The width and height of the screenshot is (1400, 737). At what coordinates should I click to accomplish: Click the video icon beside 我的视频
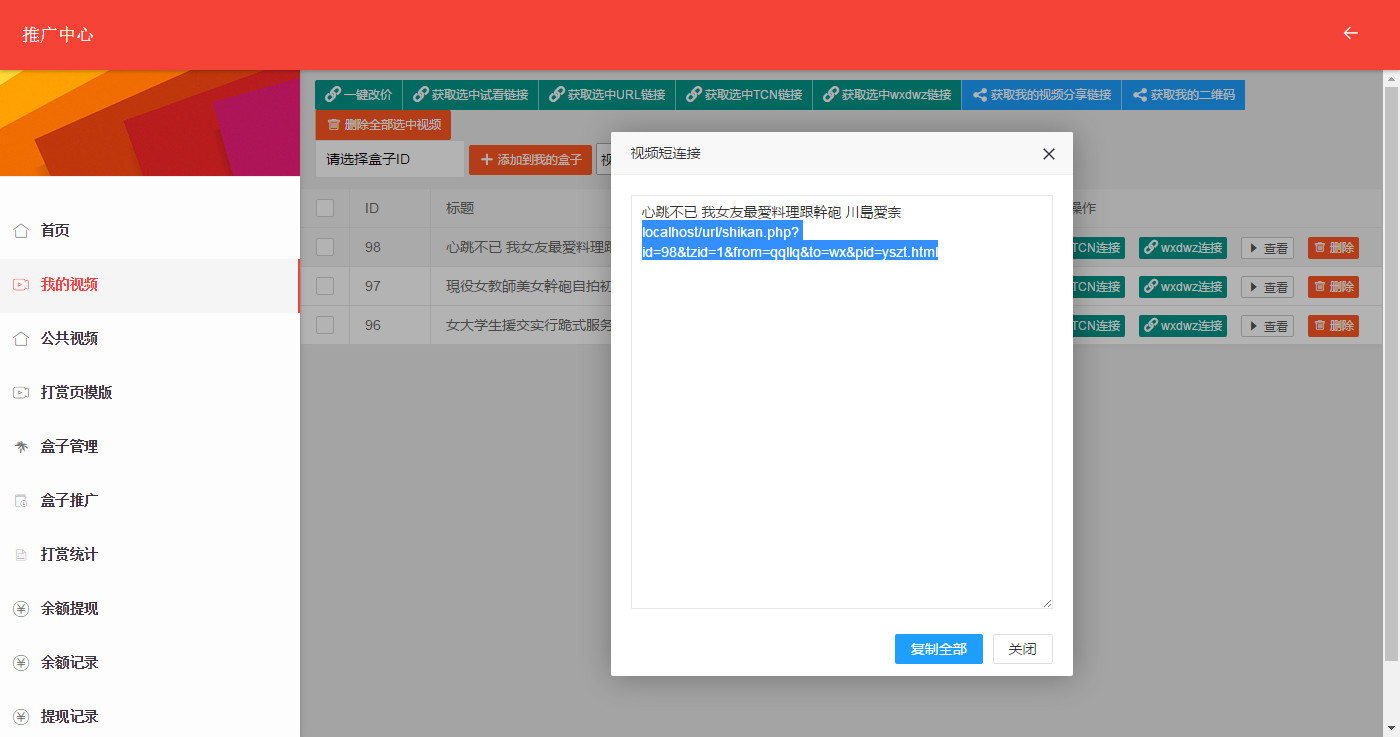point(21,285)
